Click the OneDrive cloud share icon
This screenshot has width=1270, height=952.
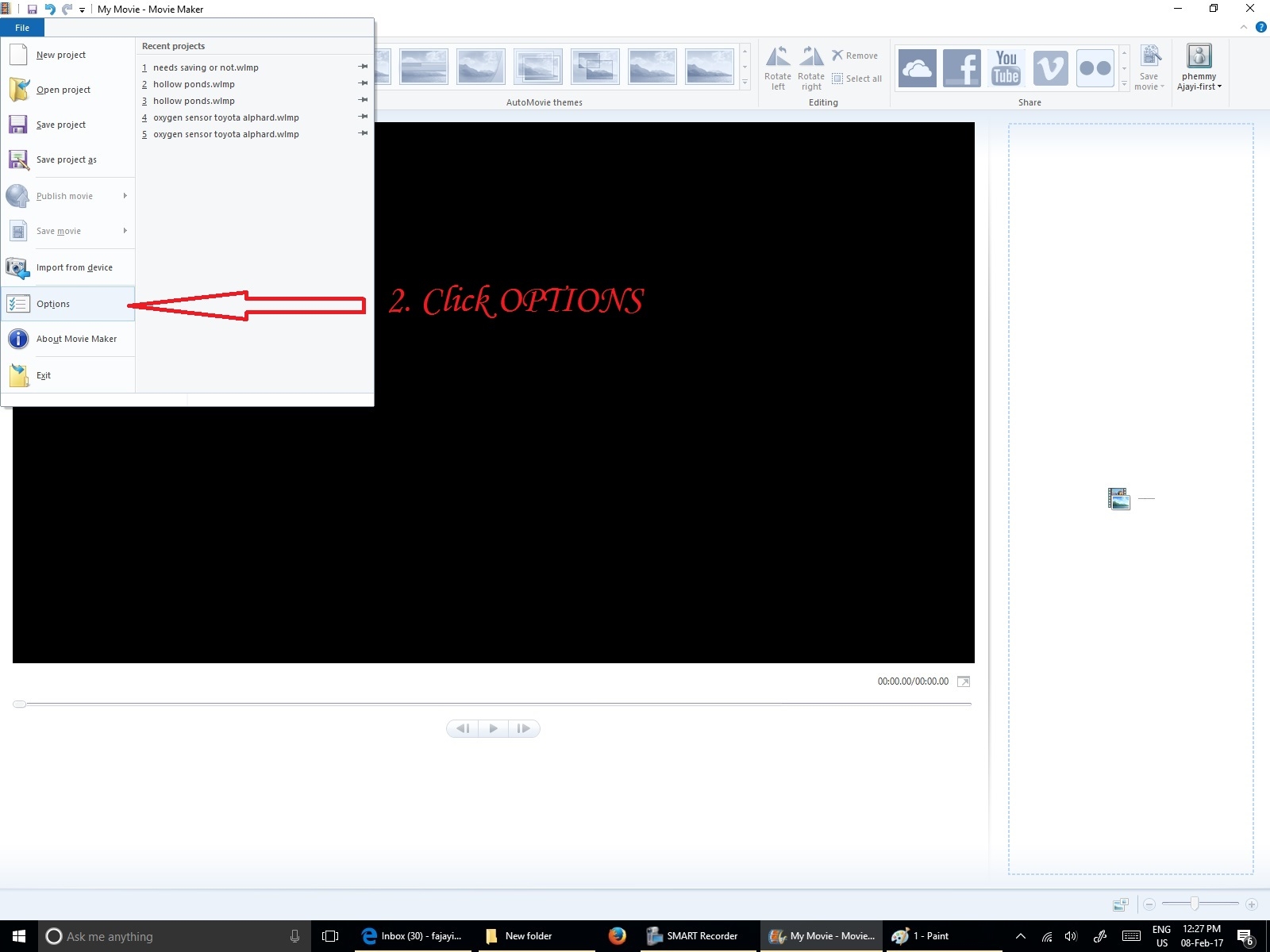[x=917, y=68]
